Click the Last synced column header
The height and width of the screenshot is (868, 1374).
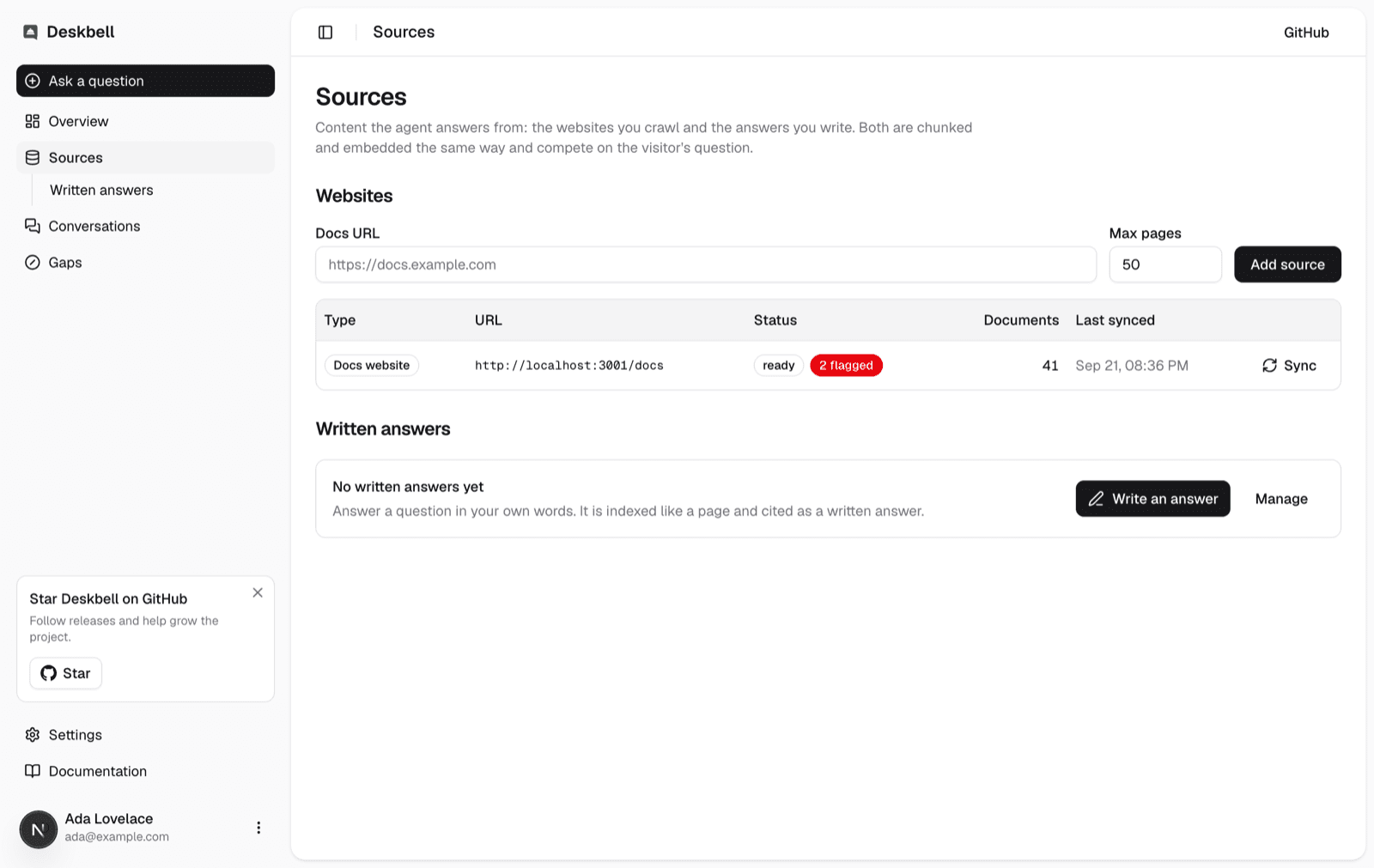tap(1115, 320)
